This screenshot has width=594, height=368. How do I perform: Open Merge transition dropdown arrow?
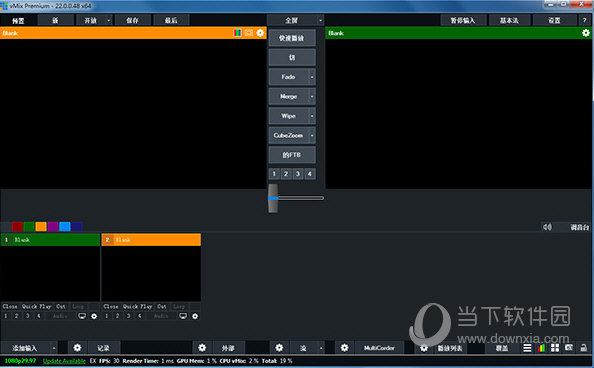tap(312, 97)
